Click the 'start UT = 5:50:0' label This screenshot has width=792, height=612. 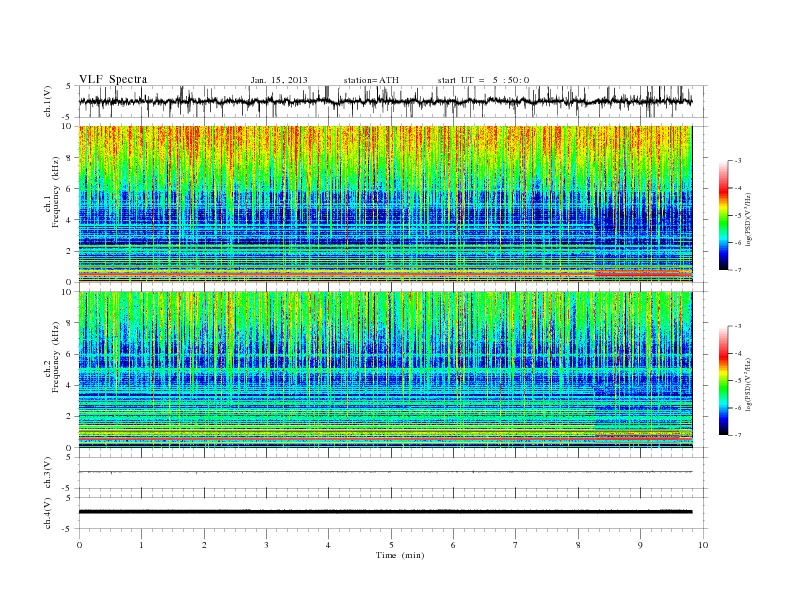tap(483, 80)
